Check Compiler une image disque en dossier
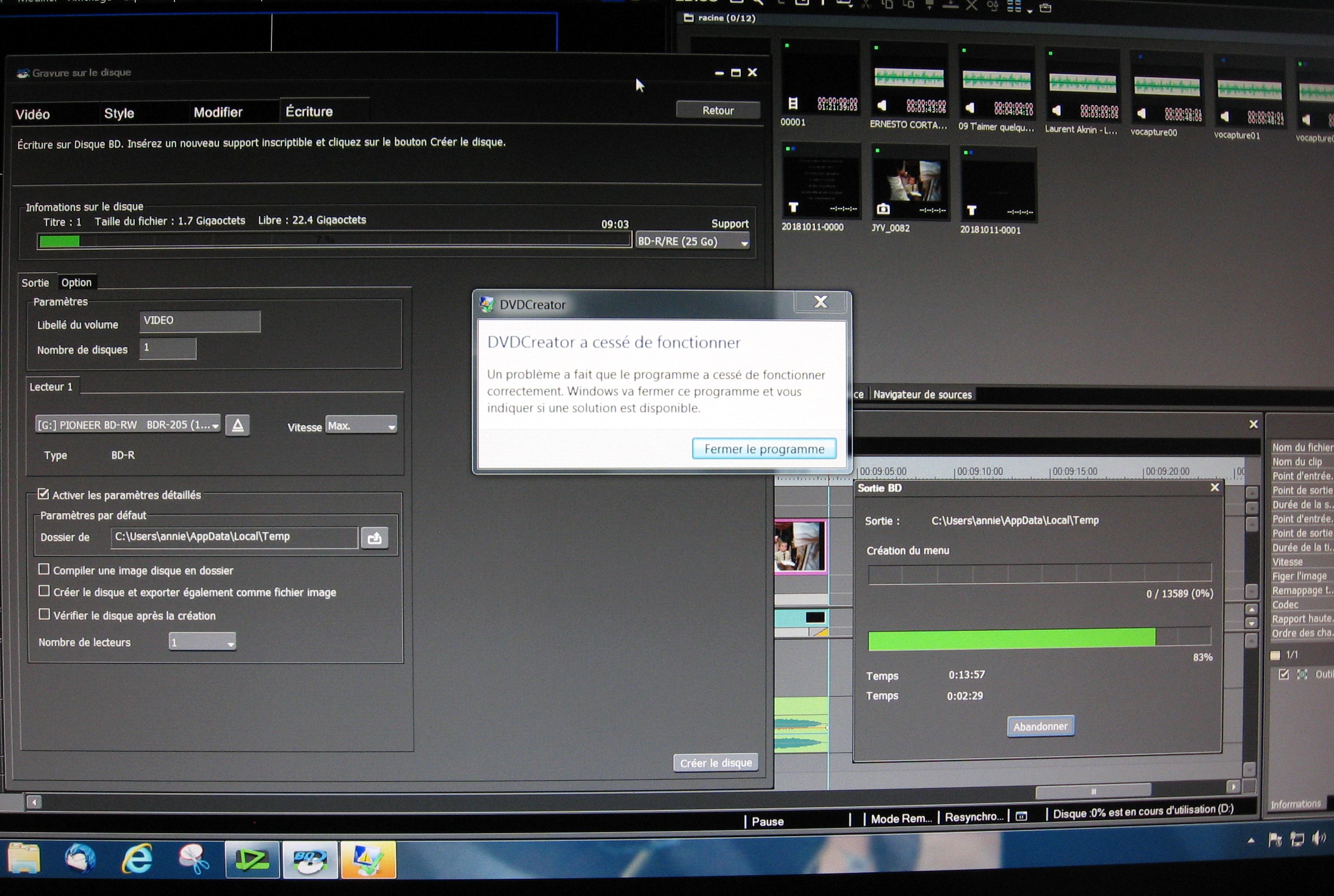Image resolution: width=1334 pixels, height=896 pixels. pyautogui.click(x=44, y=569)
